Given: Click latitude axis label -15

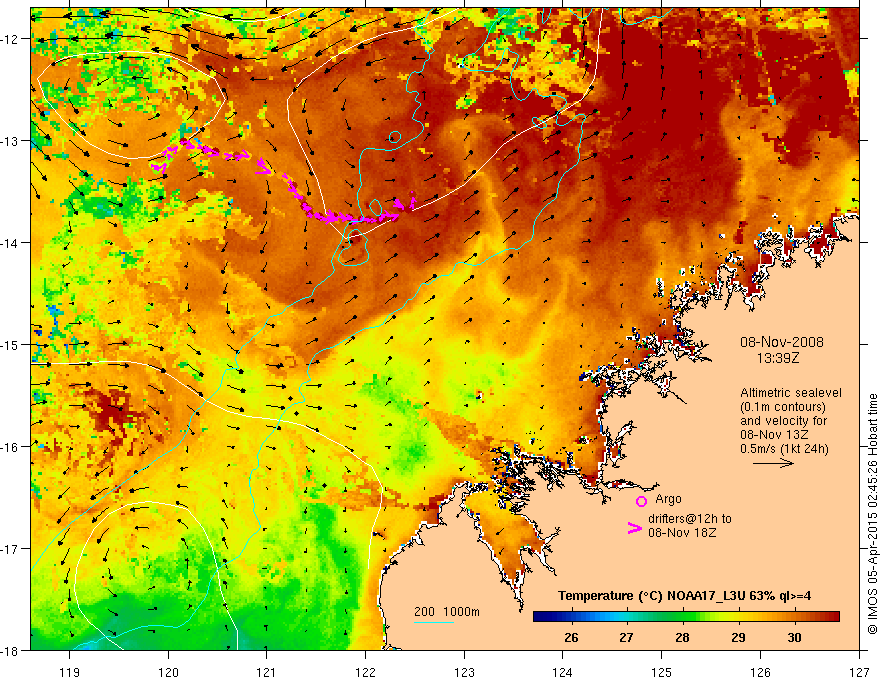Looking at the screenshot, I should pyautogui.click(x=10, y=344).
